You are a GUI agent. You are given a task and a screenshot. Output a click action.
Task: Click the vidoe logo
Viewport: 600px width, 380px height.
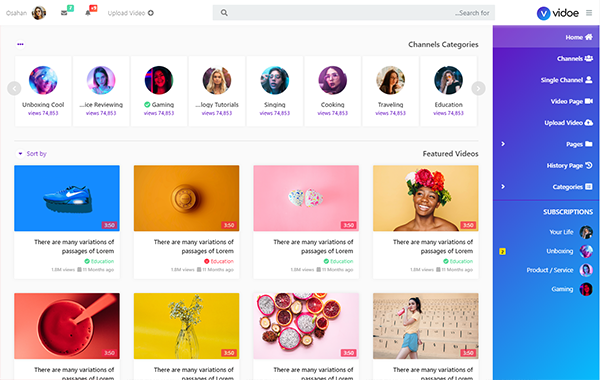coord(558,13)
